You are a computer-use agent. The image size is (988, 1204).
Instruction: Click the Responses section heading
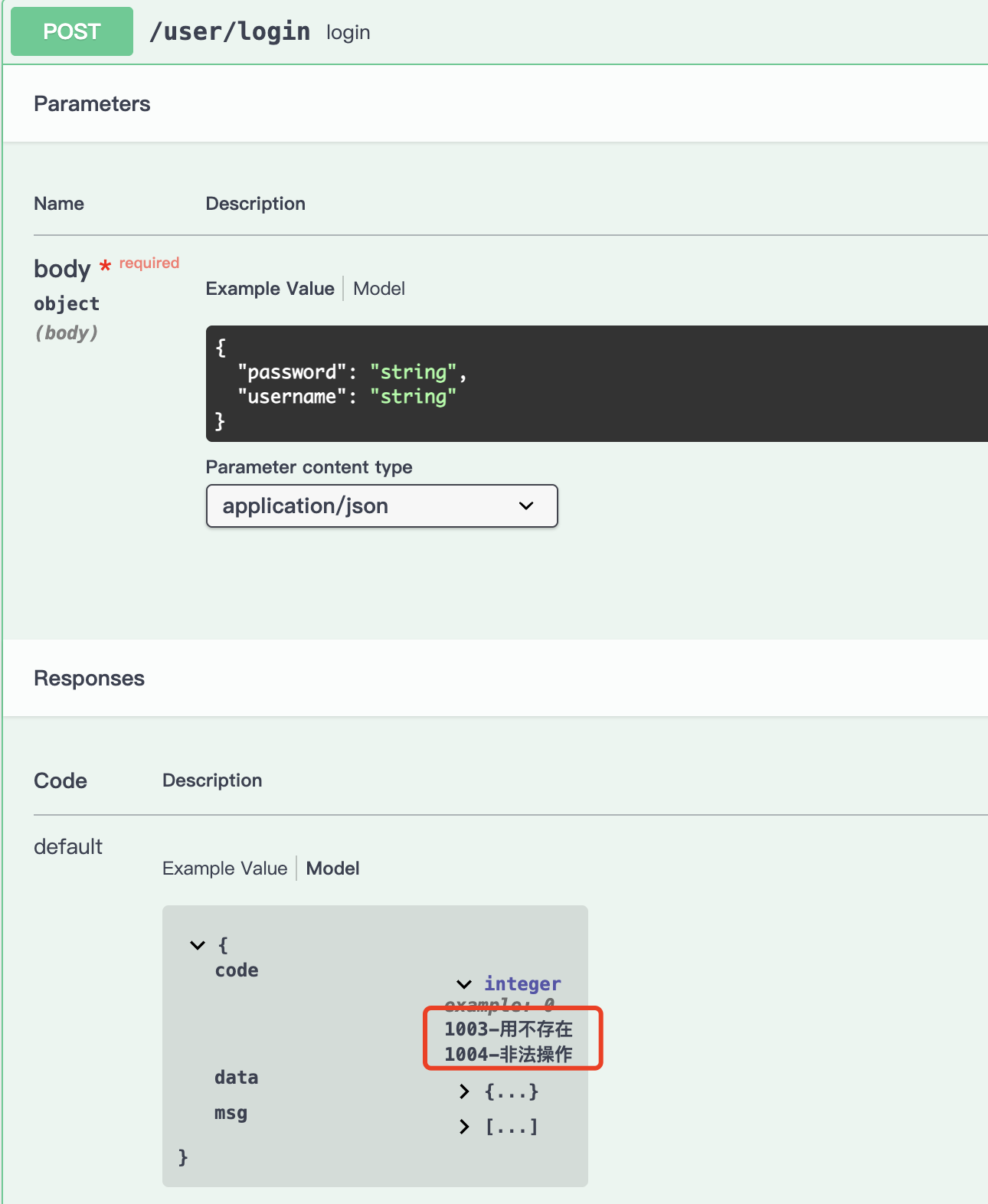(x=89, y=678)
